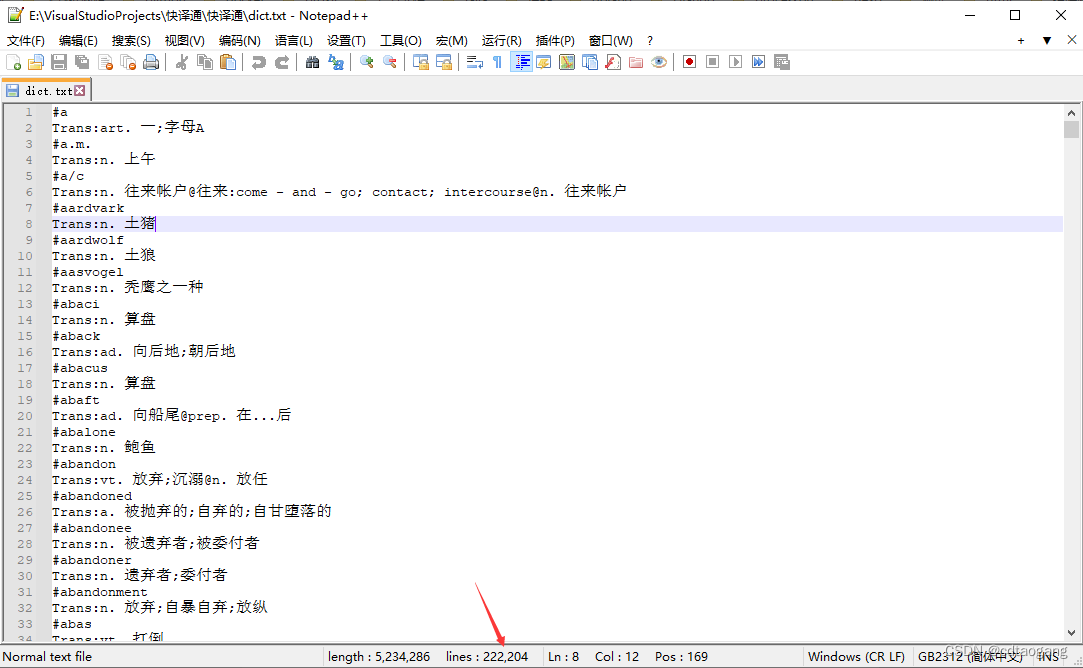This screenshot has width=1083, height=668.
Task: Toggle synchronized vertical scrolling
Action: tap(421, 62)
